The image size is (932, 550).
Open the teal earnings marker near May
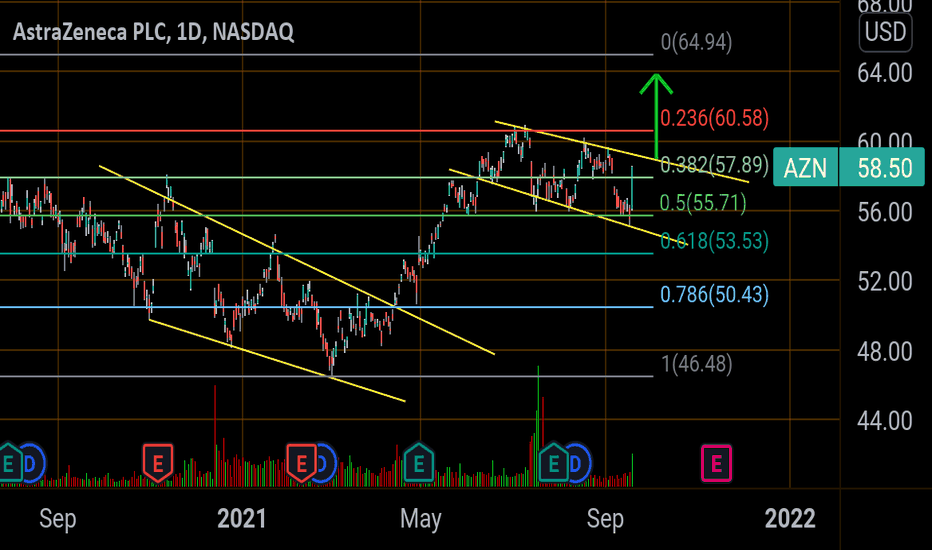click(418, 463)
